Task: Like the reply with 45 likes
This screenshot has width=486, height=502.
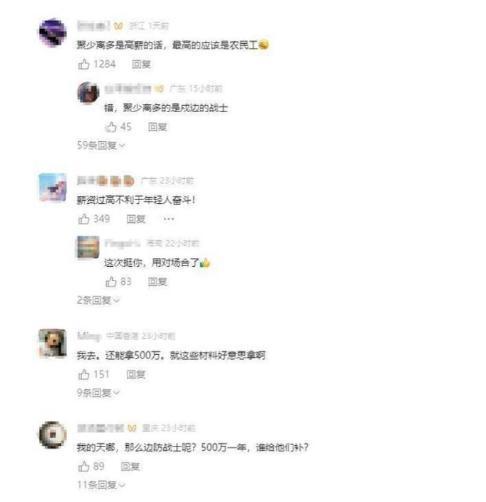Action: (x=111, y=127)
